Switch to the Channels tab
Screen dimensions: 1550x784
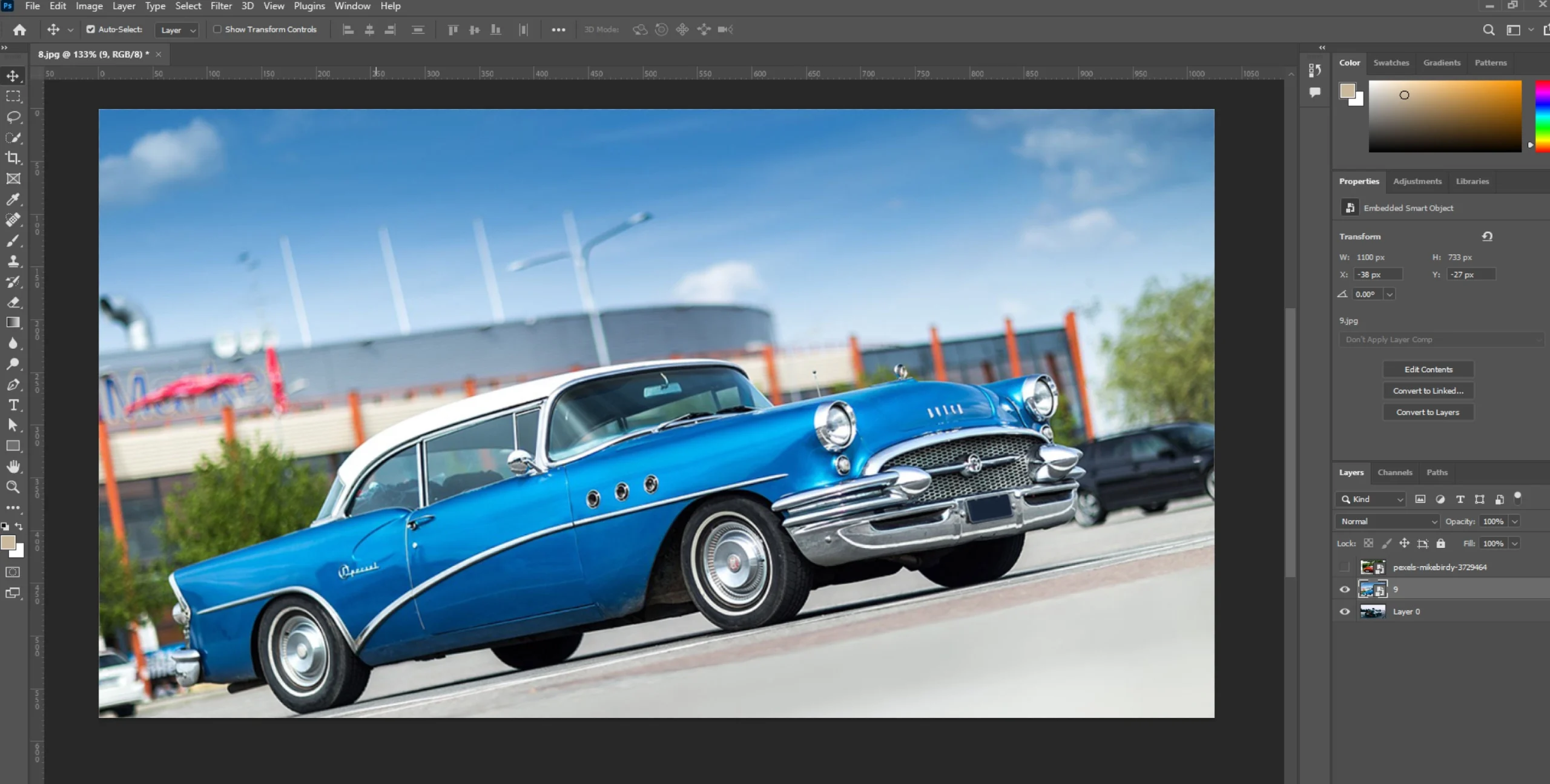pyautogui.click(x=1394, y=472)
